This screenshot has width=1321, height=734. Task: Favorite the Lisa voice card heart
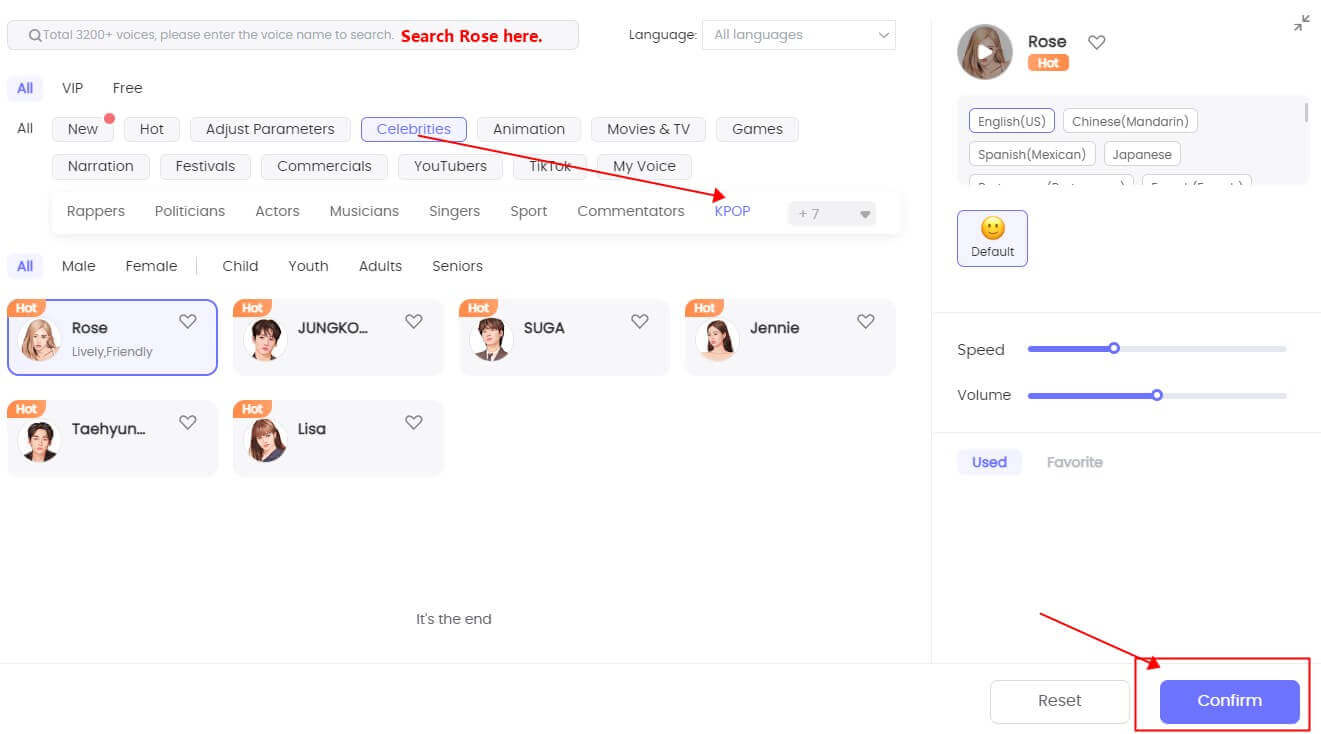click(414, 422)
